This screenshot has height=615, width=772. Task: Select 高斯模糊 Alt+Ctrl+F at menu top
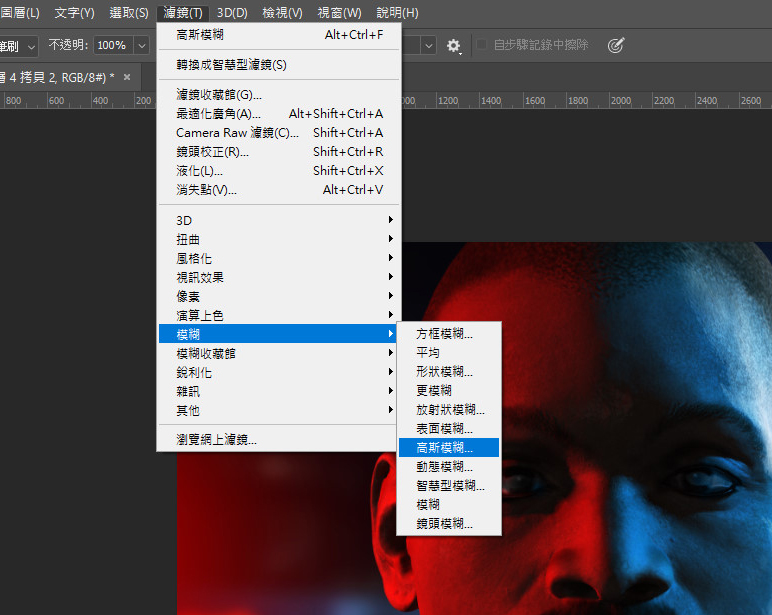tap(279, 34)
